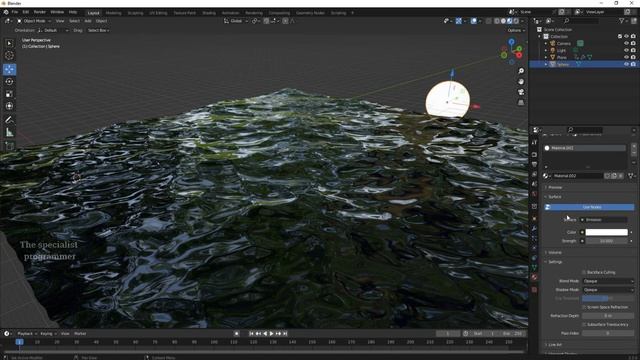The height and width of the screenshot is (360, 640).
Task: Open the Modifiers wrench properties tab
Action: point(534,229)
